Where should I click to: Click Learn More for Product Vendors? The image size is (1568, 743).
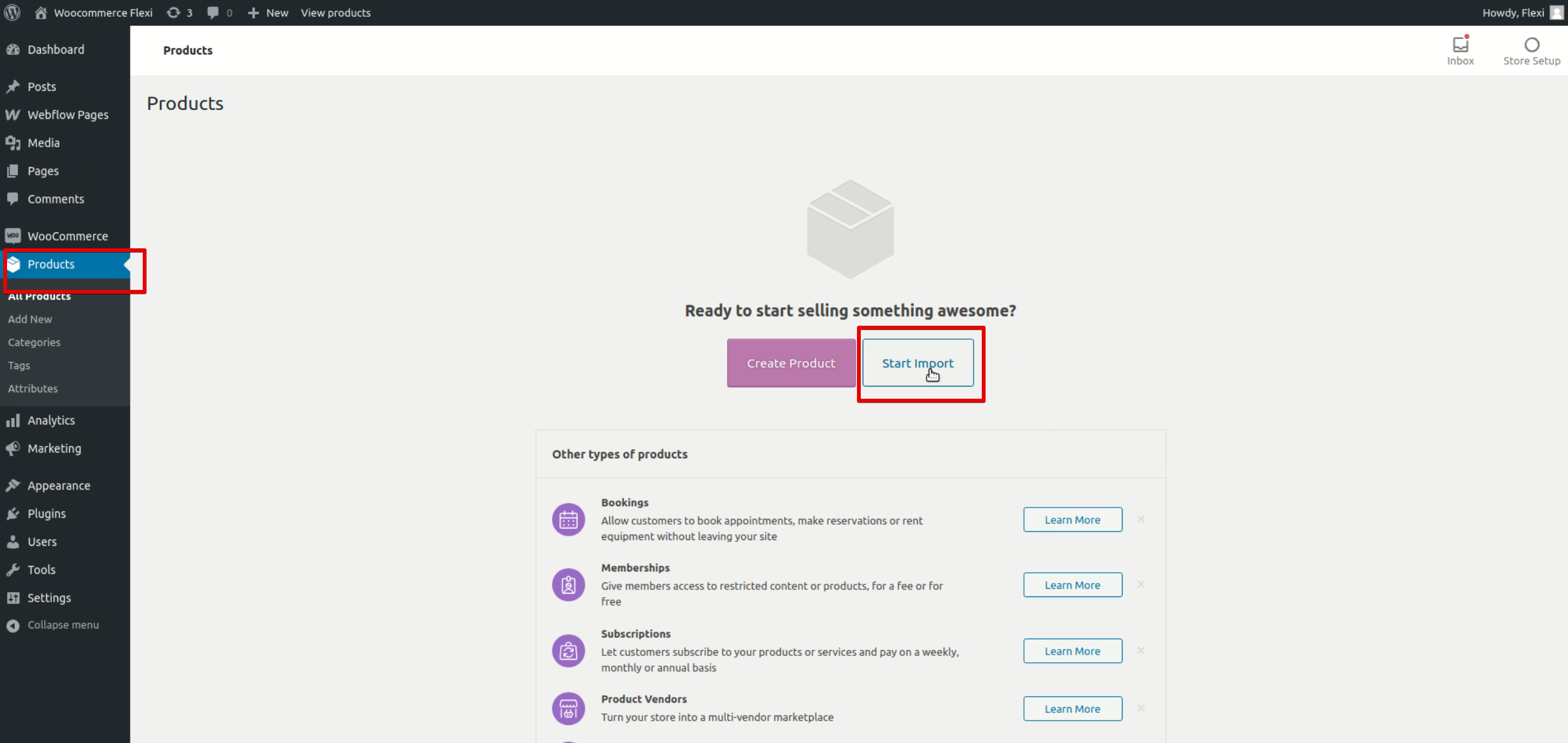pos(1073,708)
